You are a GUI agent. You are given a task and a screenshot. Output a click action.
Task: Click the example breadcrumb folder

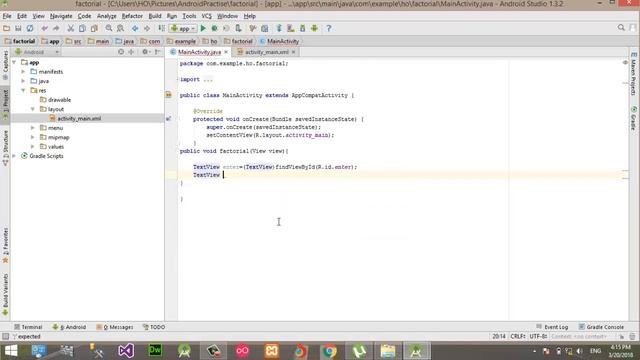point(181,41)
